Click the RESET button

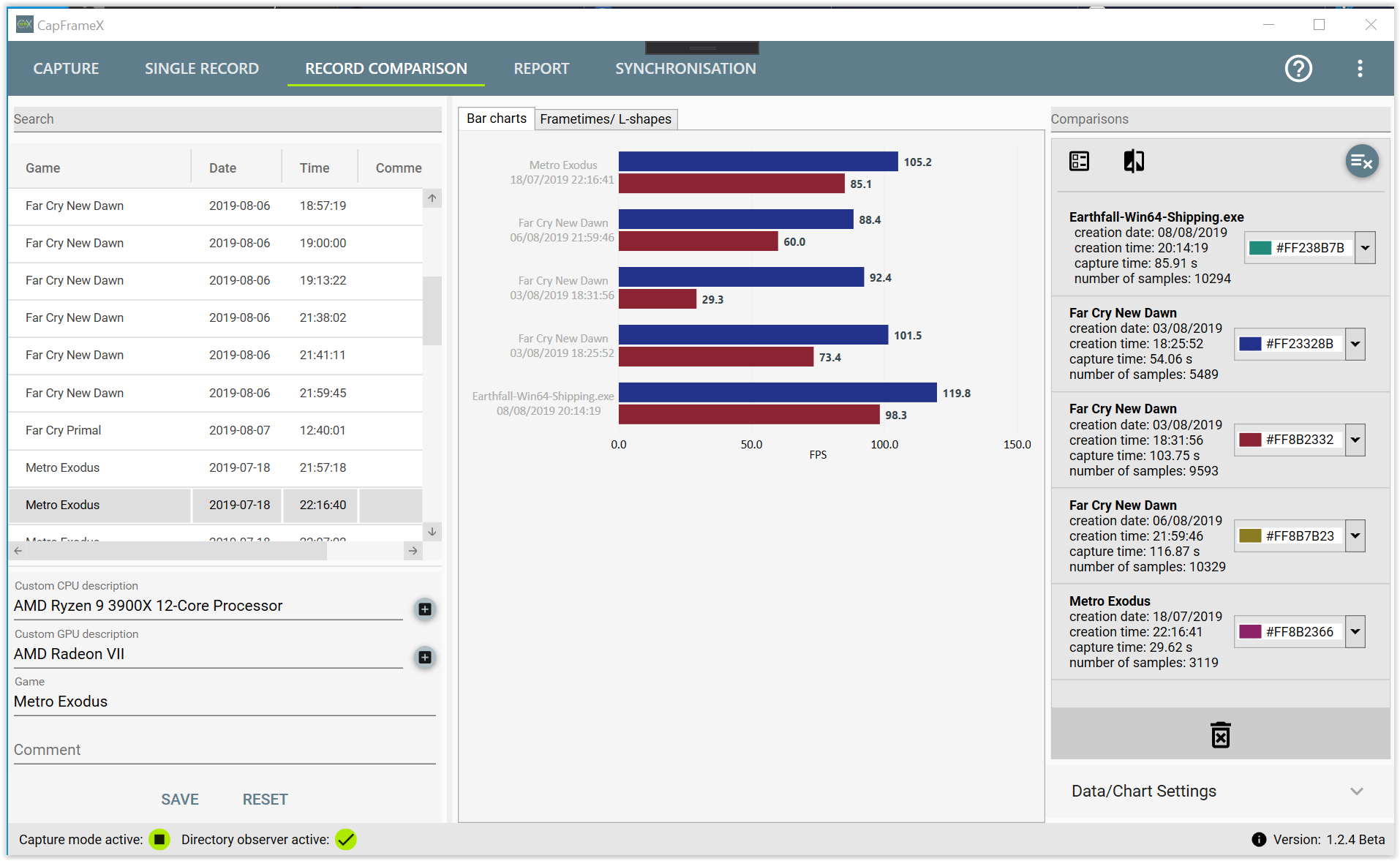pos(265,800)
